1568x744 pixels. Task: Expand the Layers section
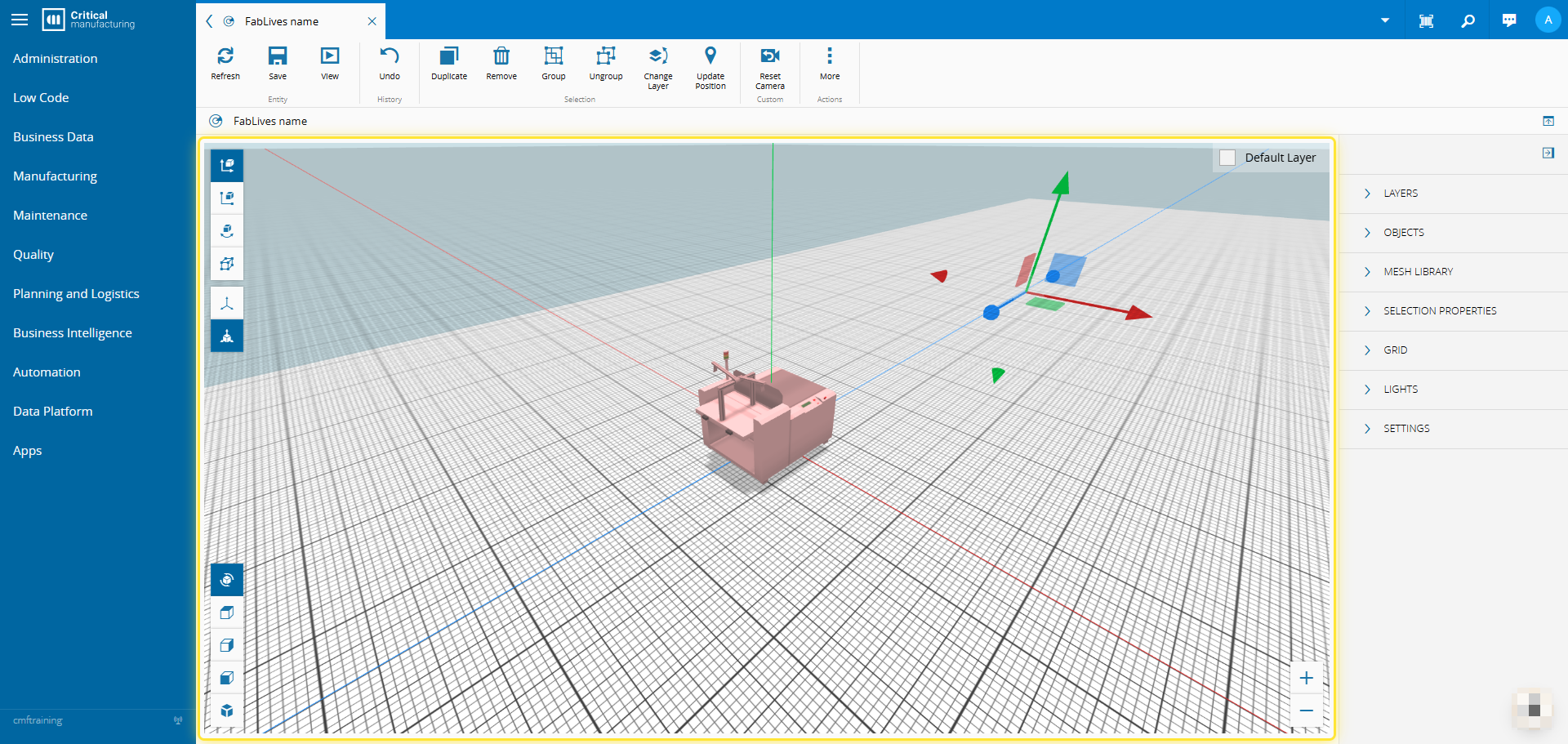tap(1401, 194)
